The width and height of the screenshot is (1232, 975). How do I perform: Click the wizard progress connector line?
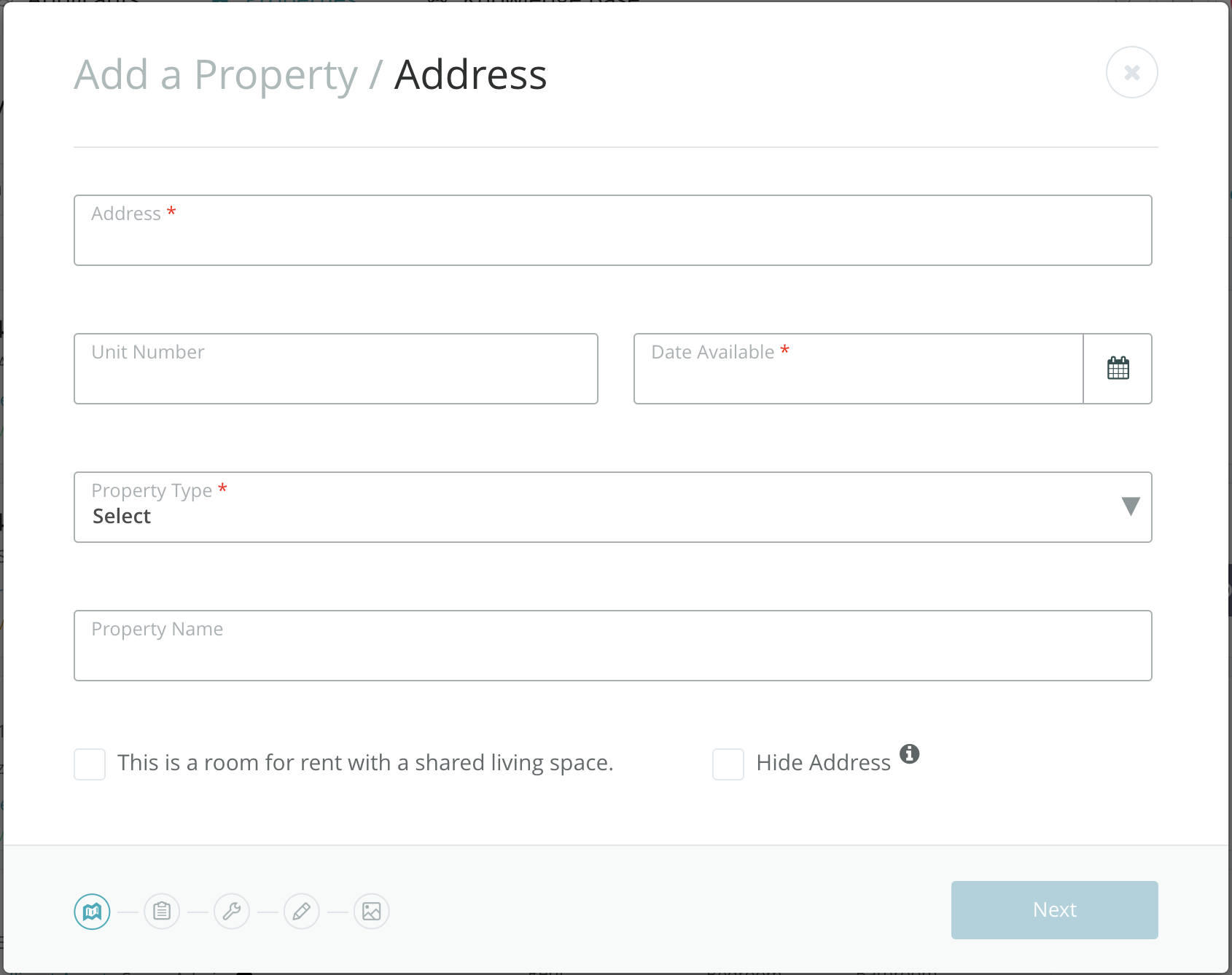point(127,911)
